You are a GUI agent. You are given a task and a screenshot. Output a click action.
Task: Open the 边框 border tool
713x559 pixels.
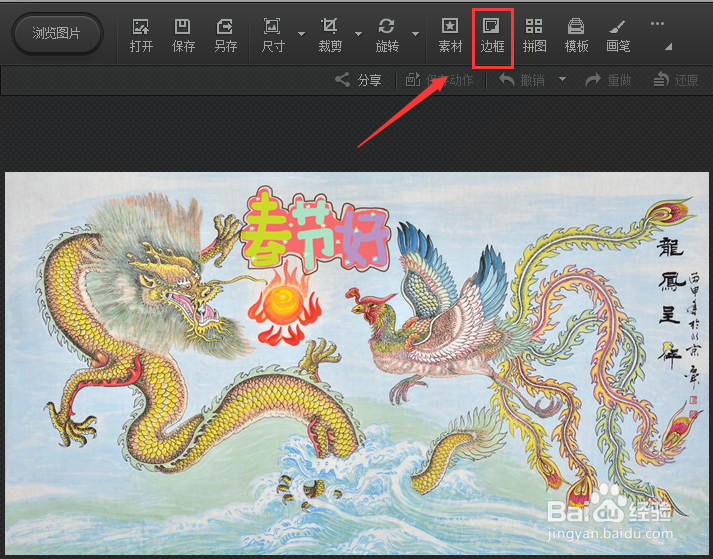(x=492, y=35)
